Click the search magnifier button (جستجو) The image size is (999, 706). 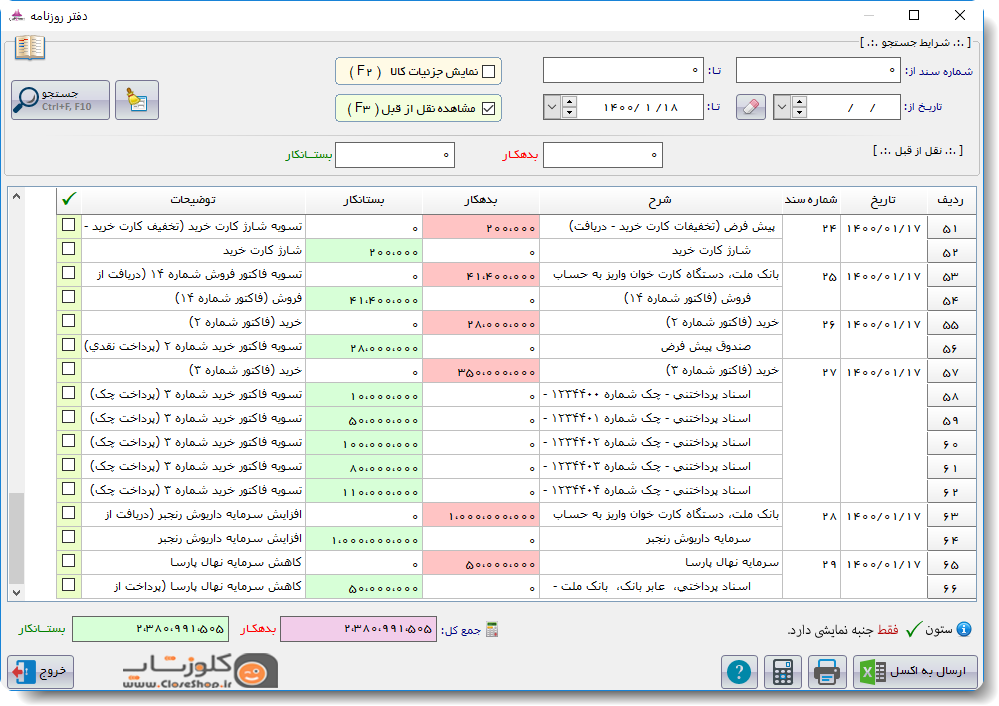point(61,100)
